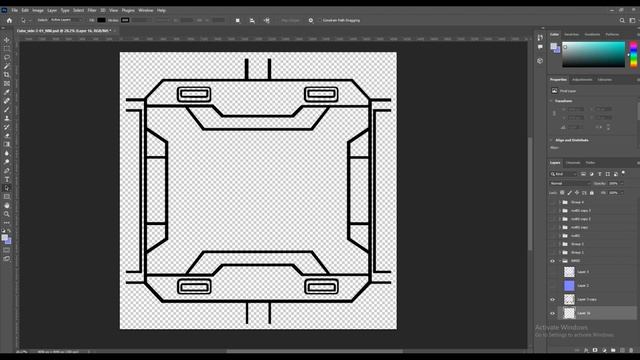The width and height of the screenshot is (640, 360).
Task: Select the Horizontal Type tool
Action: (x=7, y=179)
